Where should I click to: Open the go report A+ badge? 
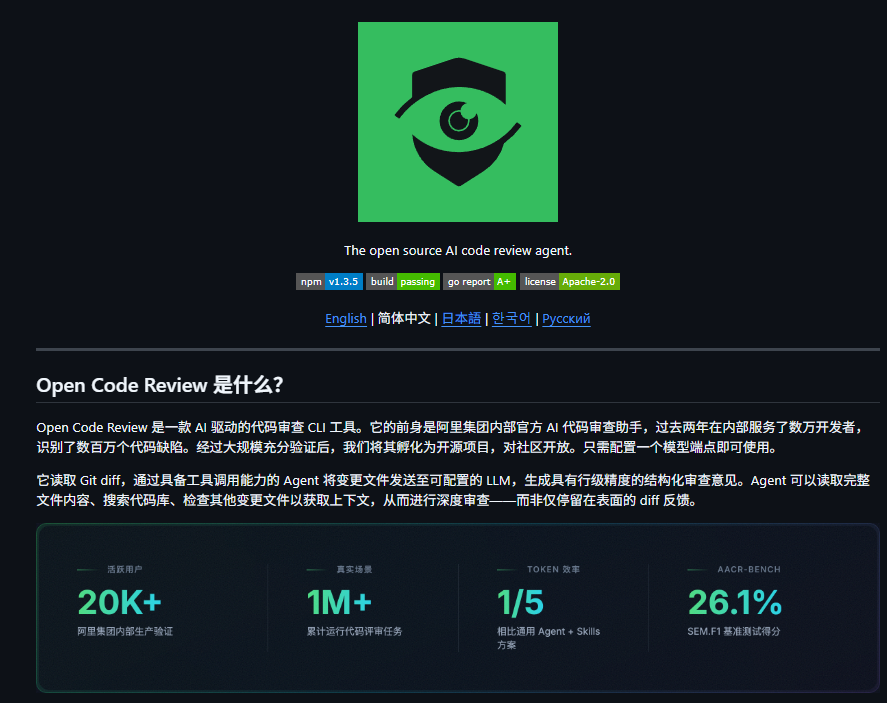click(479, 282)
